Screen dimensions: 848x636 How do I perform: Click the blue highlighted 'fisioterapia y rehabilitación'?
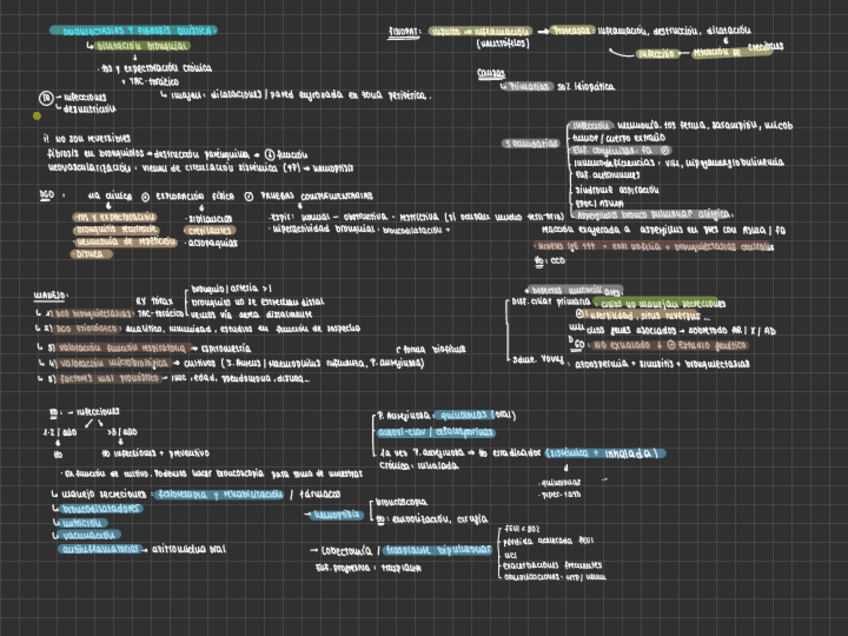[218, 494]
